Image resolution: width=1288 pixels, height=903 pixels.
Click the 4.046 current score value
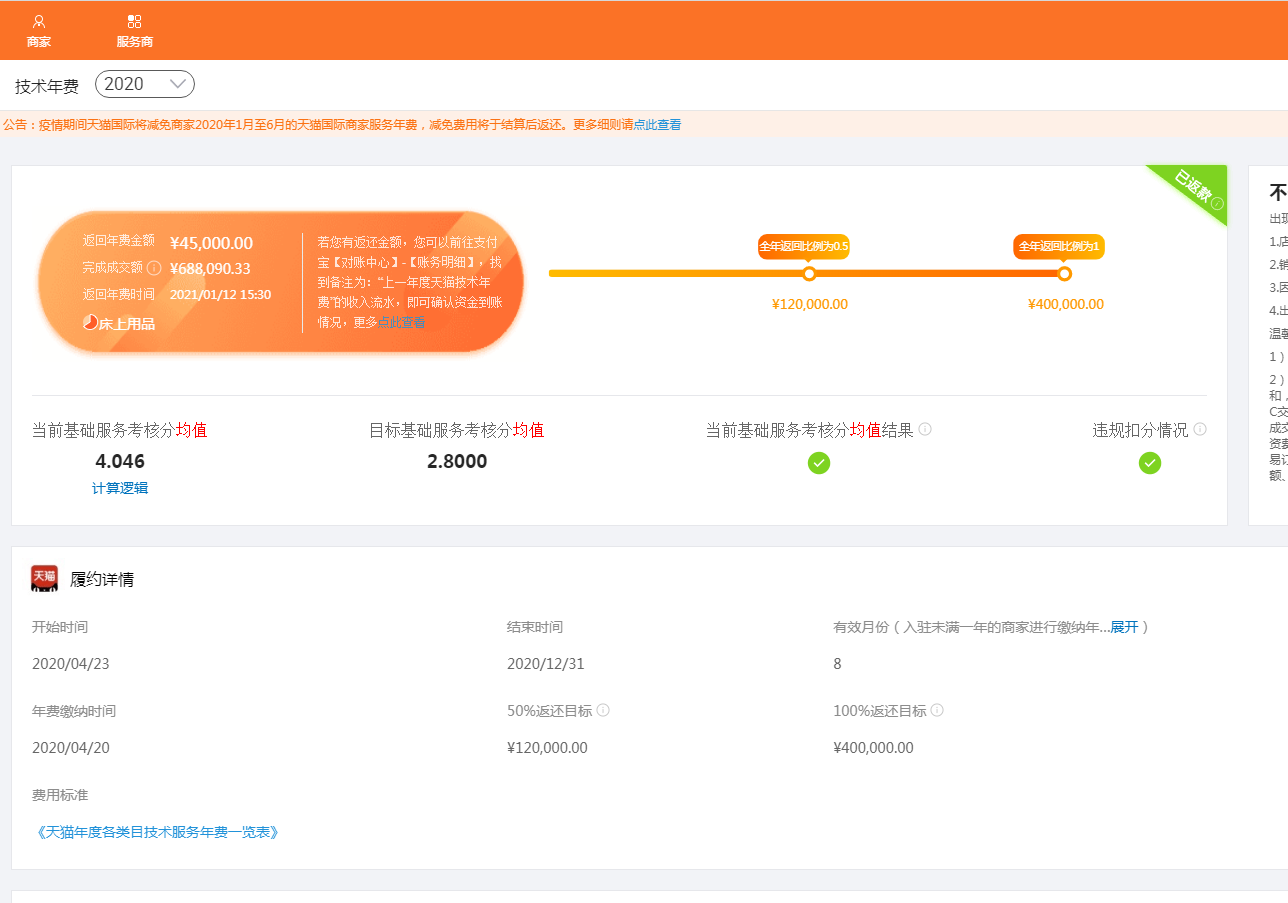point(120,462)
